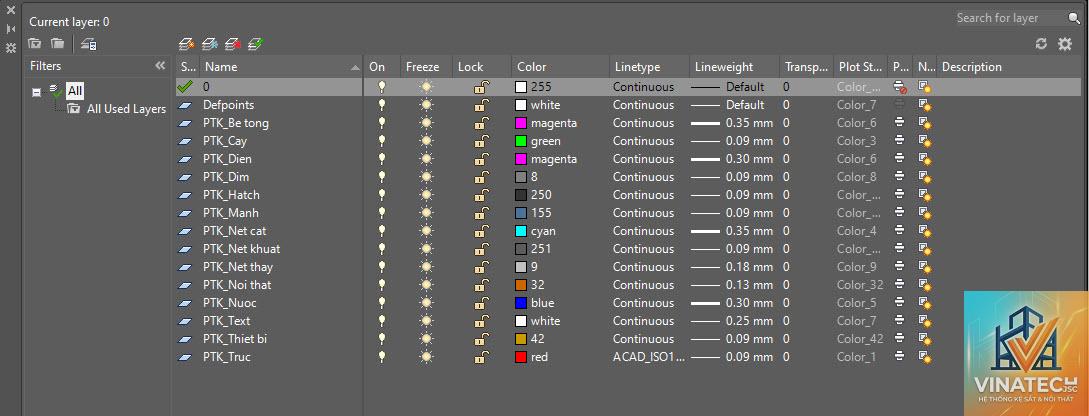Click the search magnifier icon
Image resolution: width=1089 pixels, height=416 pixels.
1074,18
